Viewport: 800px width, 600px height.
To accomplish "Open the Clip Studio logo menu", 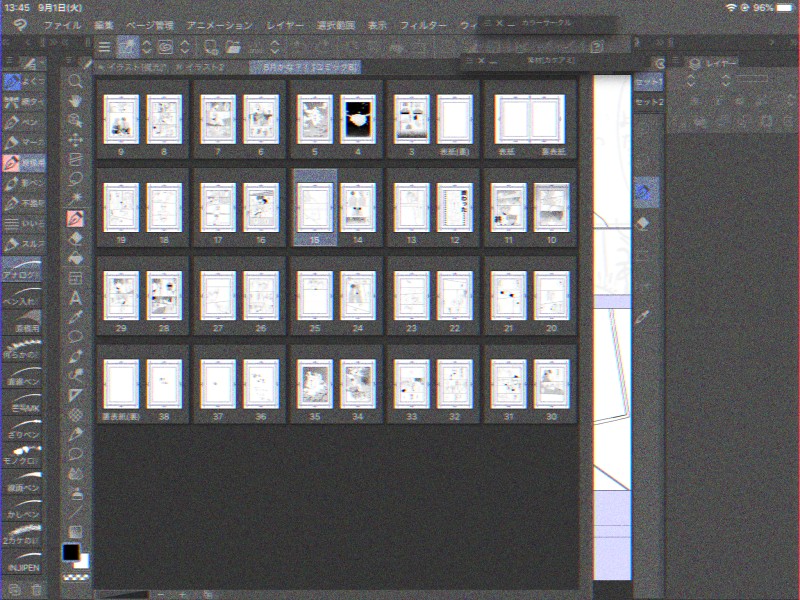I will click(x=20, y=25).
